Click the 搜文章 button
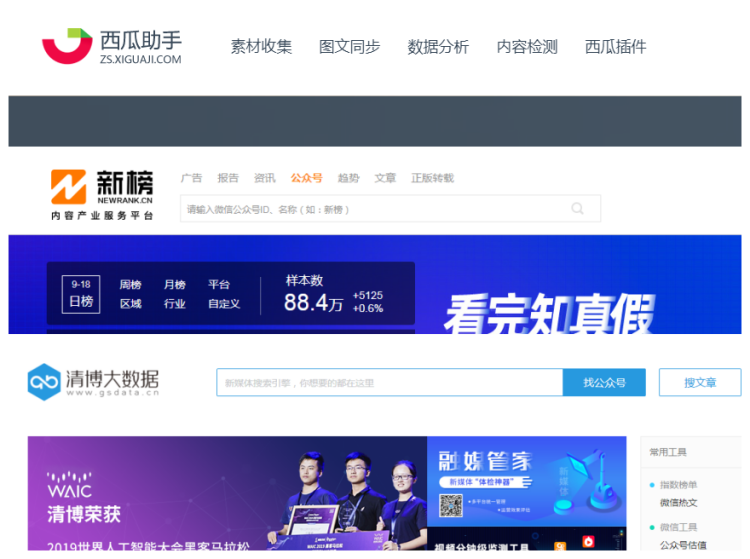The height and width of the screenshot is (559, 750). click(x=699, y=383)
